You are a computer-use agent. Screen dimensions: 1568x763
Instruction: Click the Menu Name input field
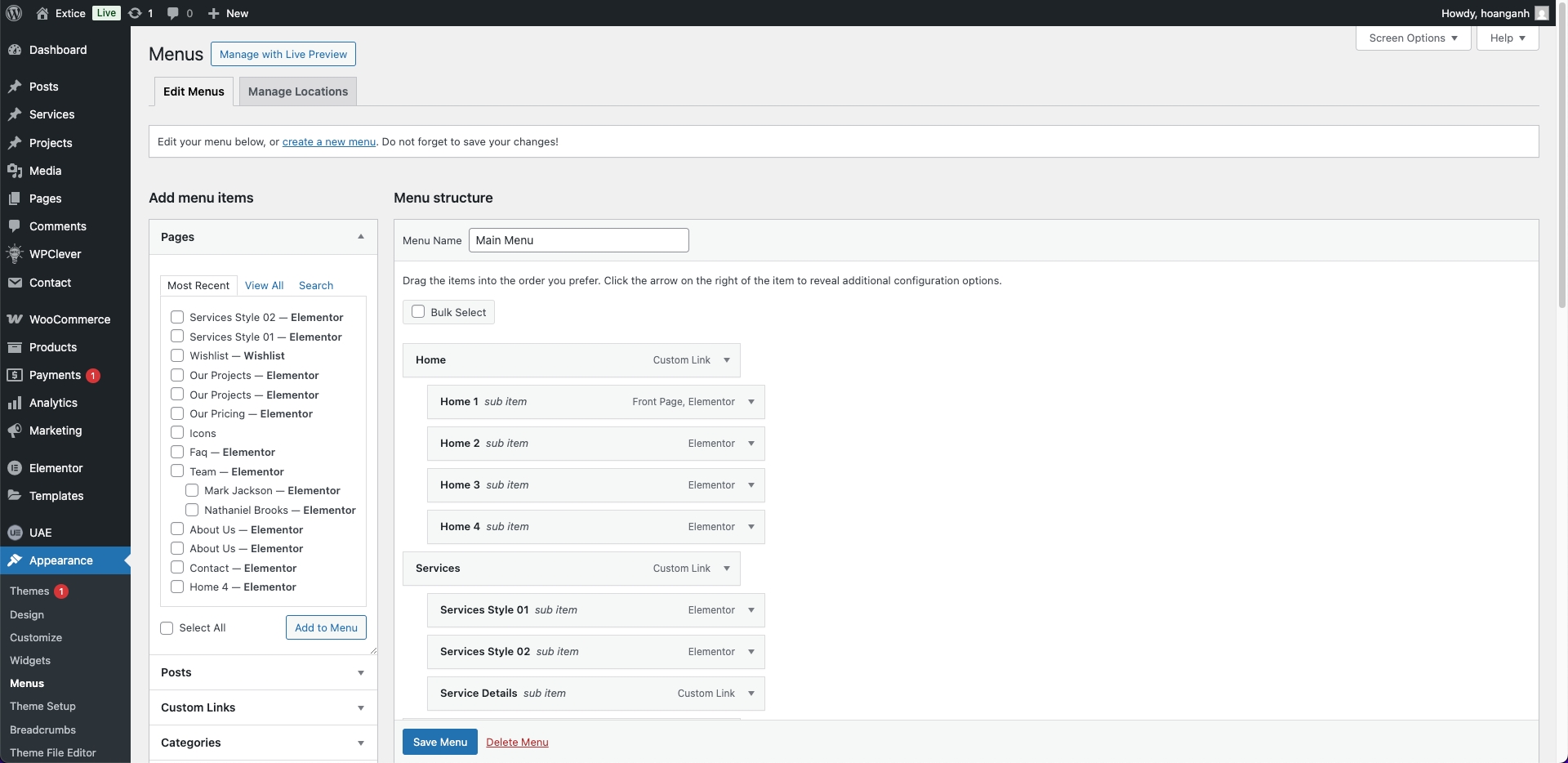point(578,240)
